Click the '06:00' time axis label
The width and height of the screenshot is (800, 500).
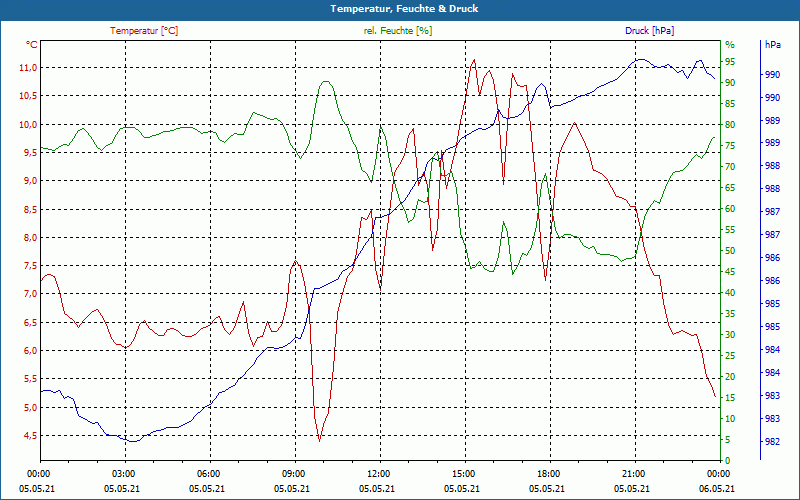207,473
